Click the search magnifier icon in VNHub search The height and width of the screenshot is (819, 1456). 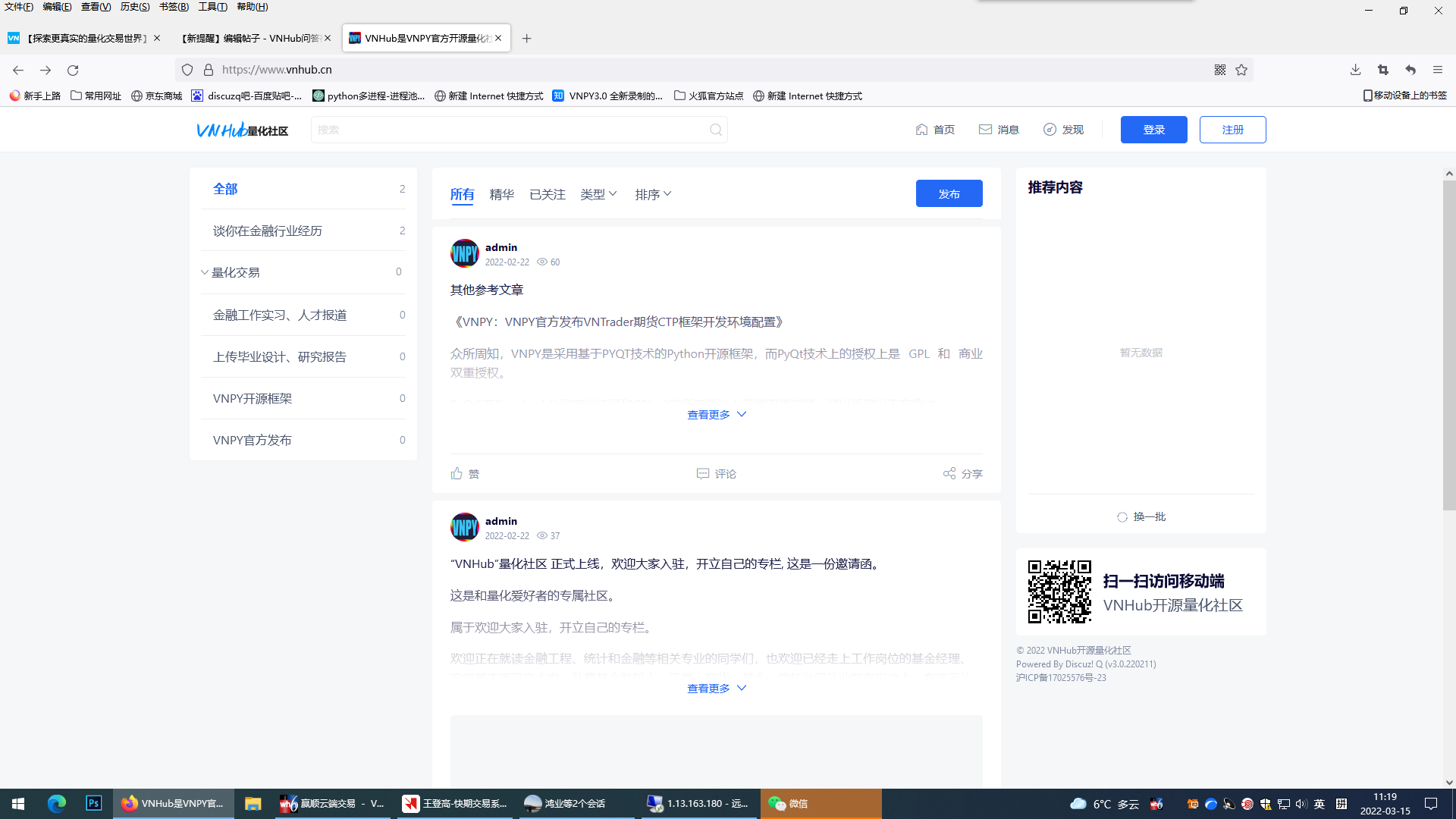point(716,130)
